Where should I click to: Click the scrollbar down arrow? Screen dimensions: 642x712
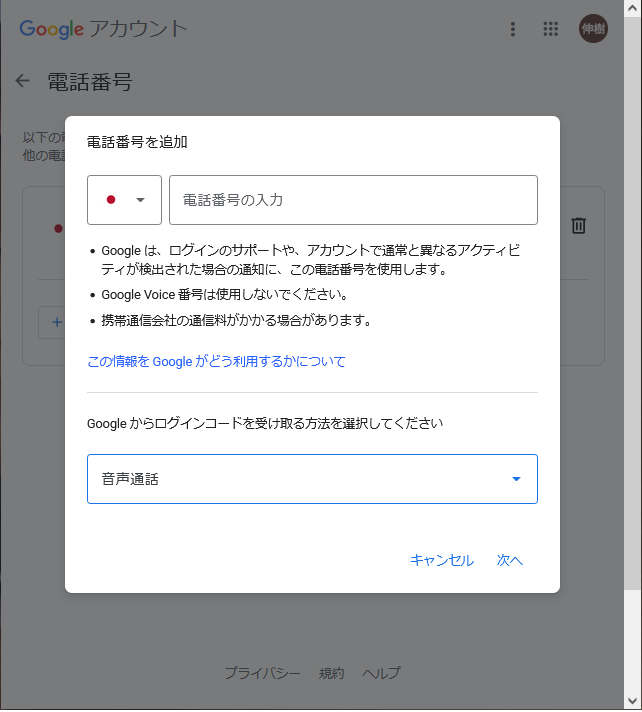point(632,702)
